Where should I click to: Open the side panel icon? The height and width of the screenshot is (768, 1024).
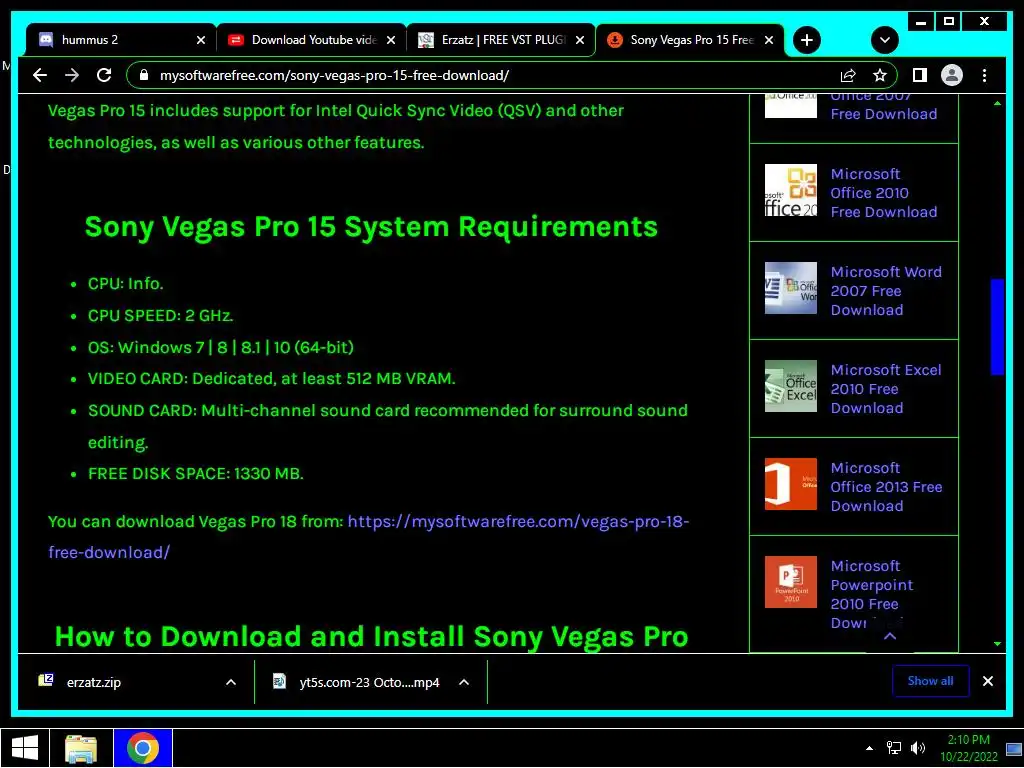click(x=920, y=76)
